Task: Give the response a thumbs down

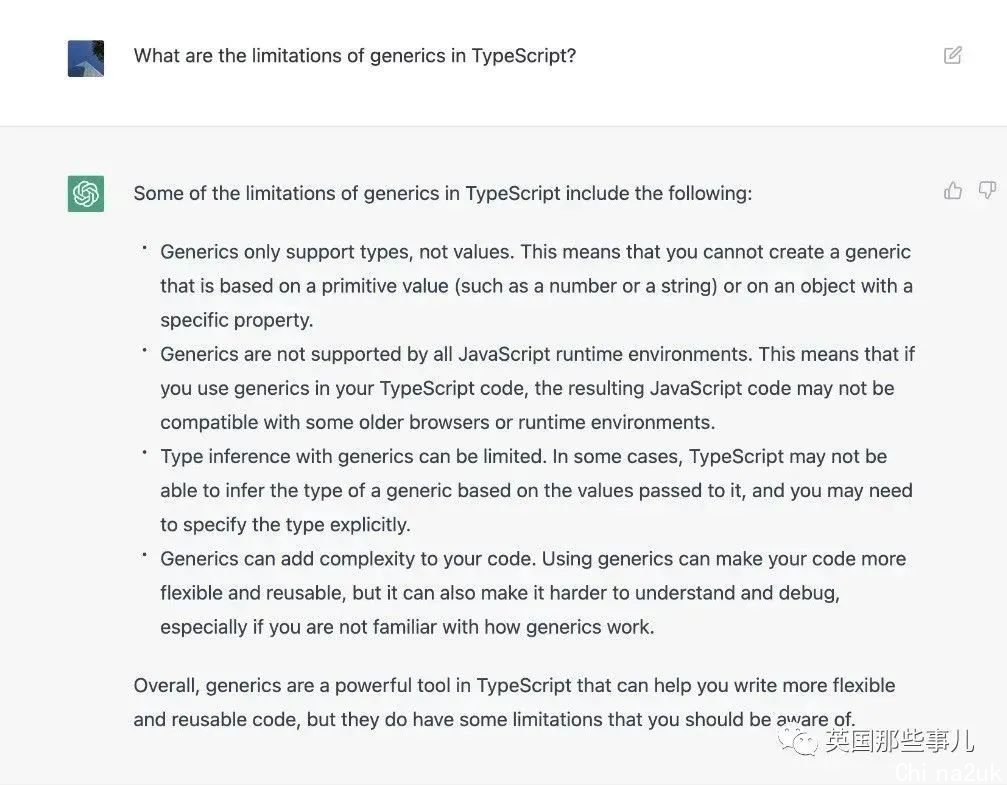Action: [x=986, y=190]
